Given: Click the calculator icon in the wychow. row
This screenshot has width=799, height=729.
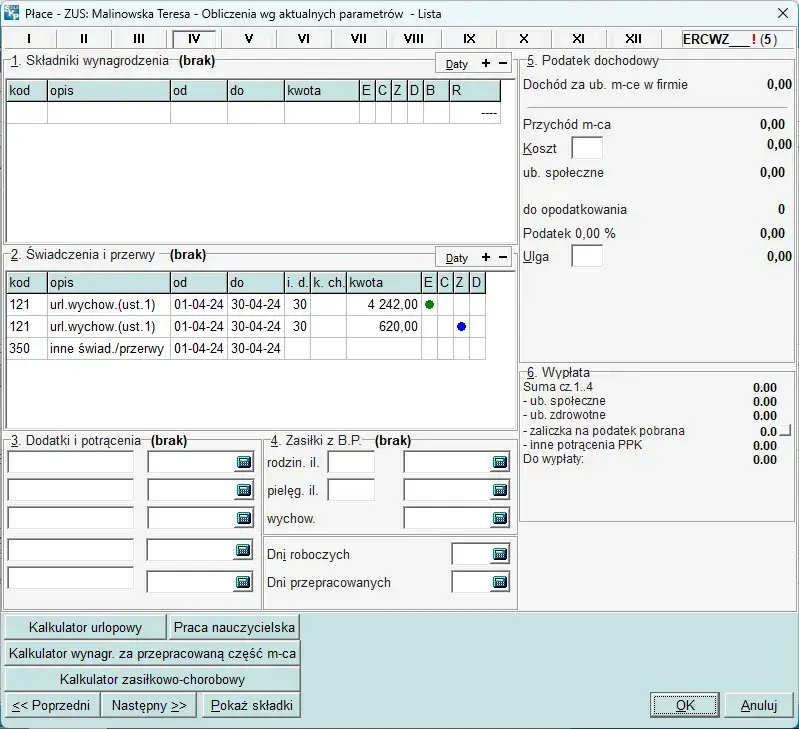Looking at the screenshot, I should click(500, 518).
